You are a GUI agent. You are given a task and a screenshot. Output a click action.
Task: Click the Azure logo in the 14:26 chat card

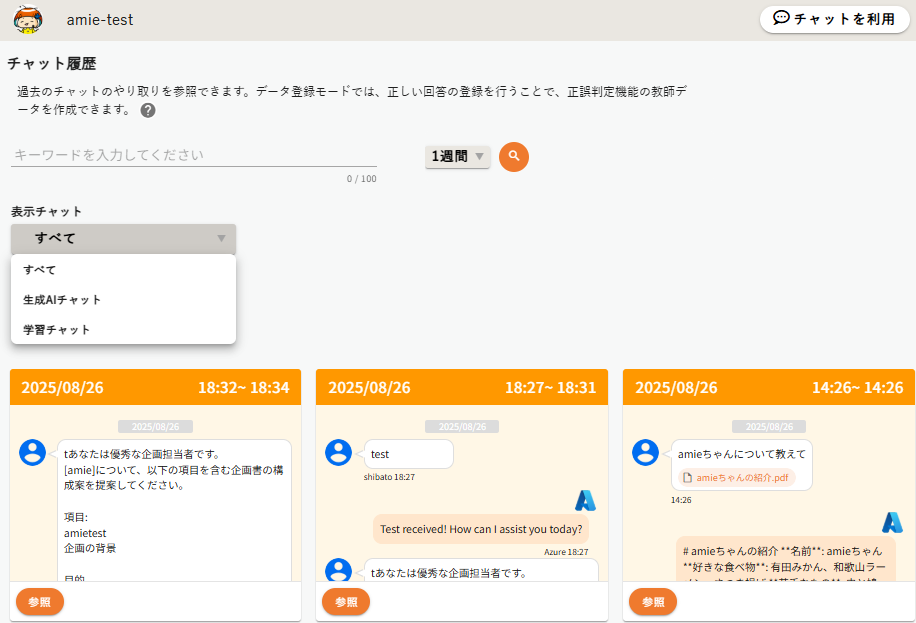(x=892, y=522)
